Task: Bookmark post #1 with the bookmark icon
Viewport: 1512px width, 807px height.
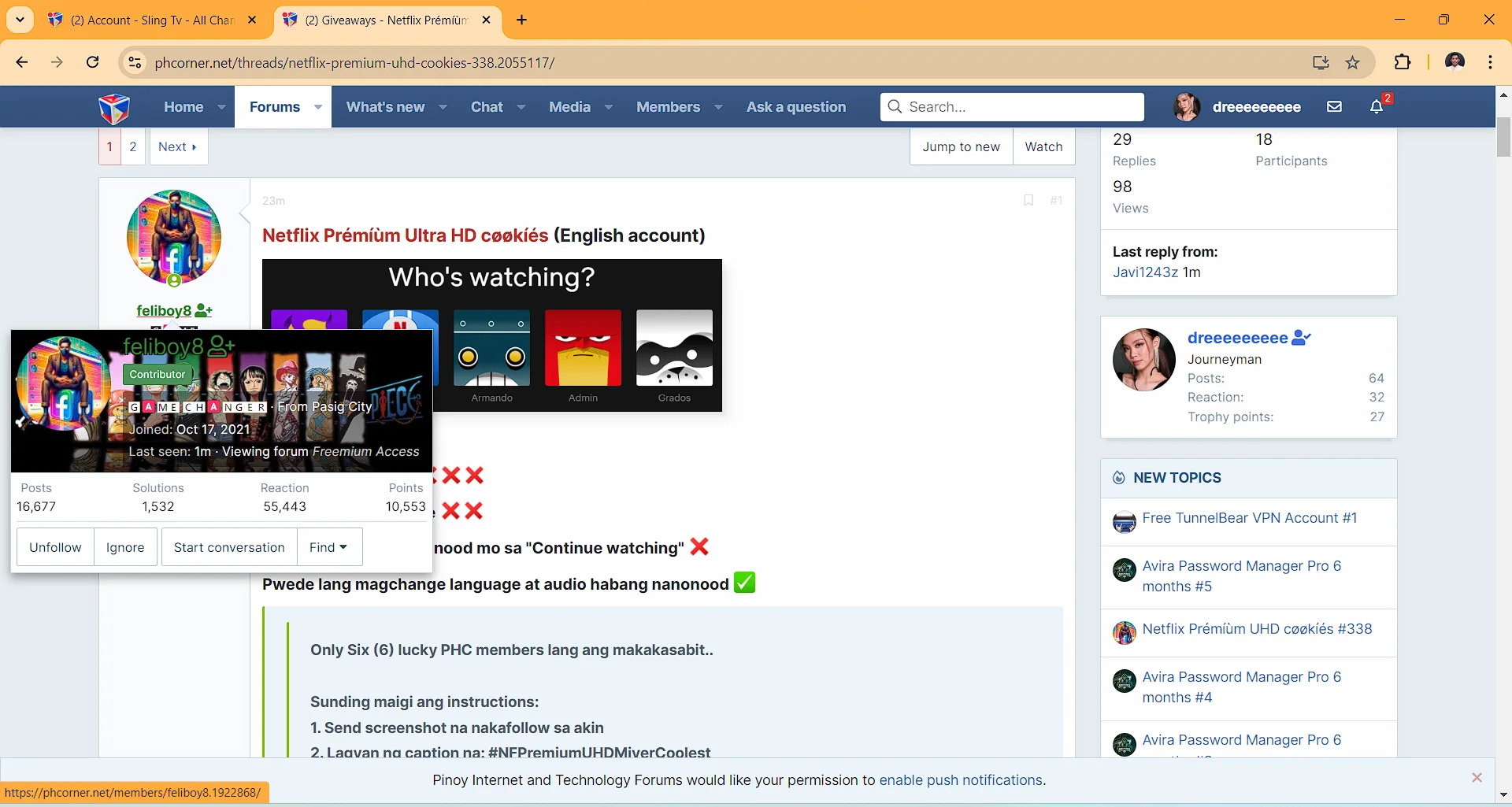Action: tap(1028, 201)
